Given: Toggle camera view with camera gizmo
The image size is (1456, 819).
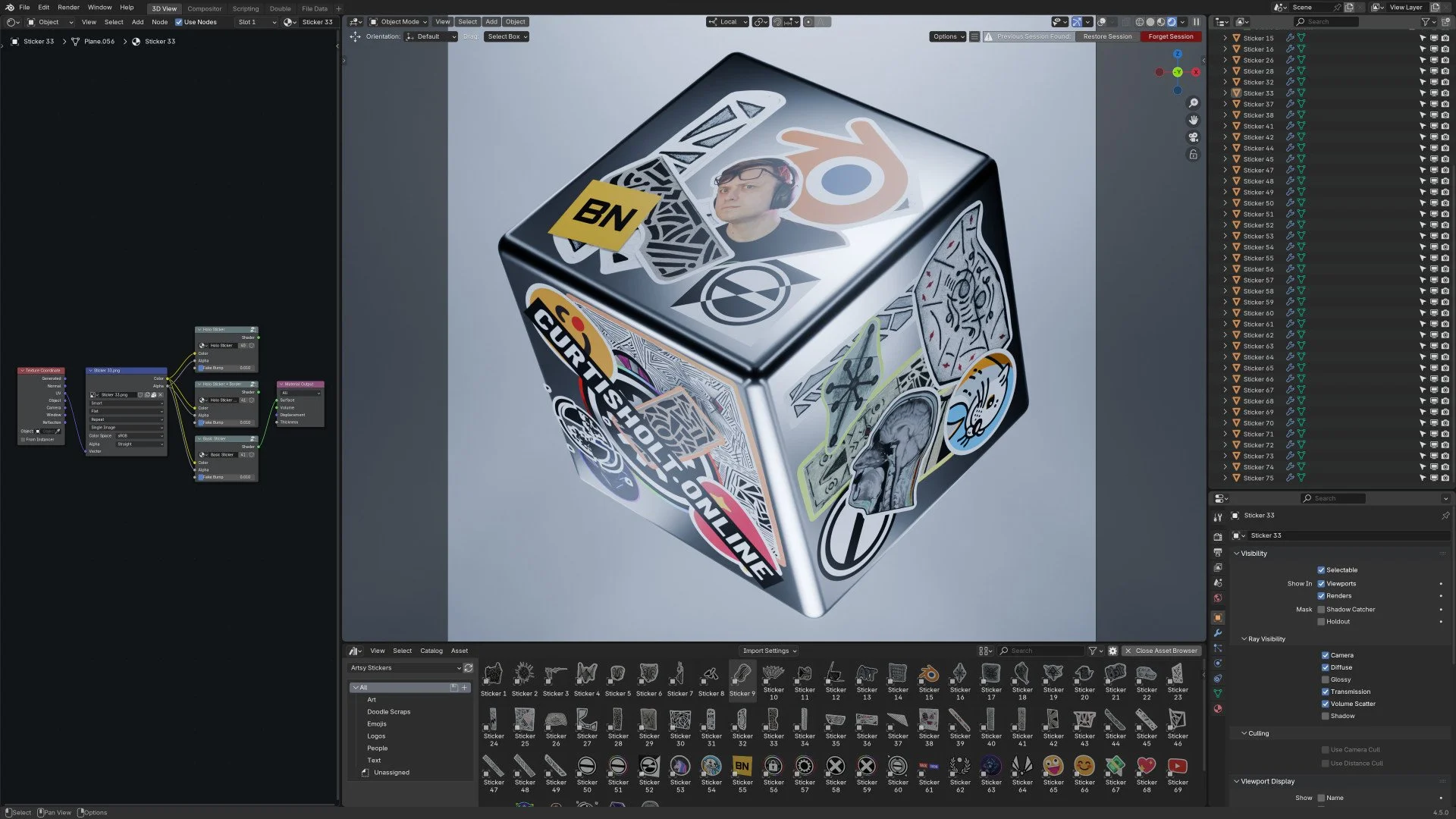Looking at the screenshot, I should pyautogui.click(x=1194, y=137).
